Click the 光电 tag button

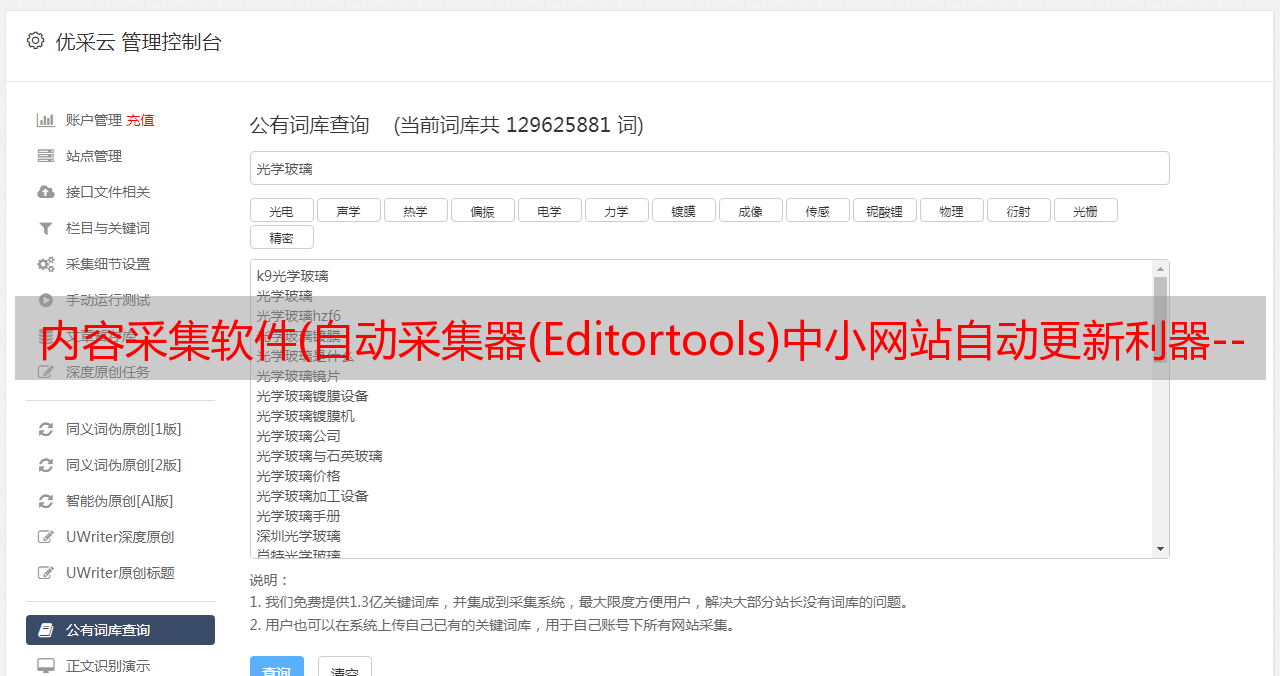click(x=281, y=210)
